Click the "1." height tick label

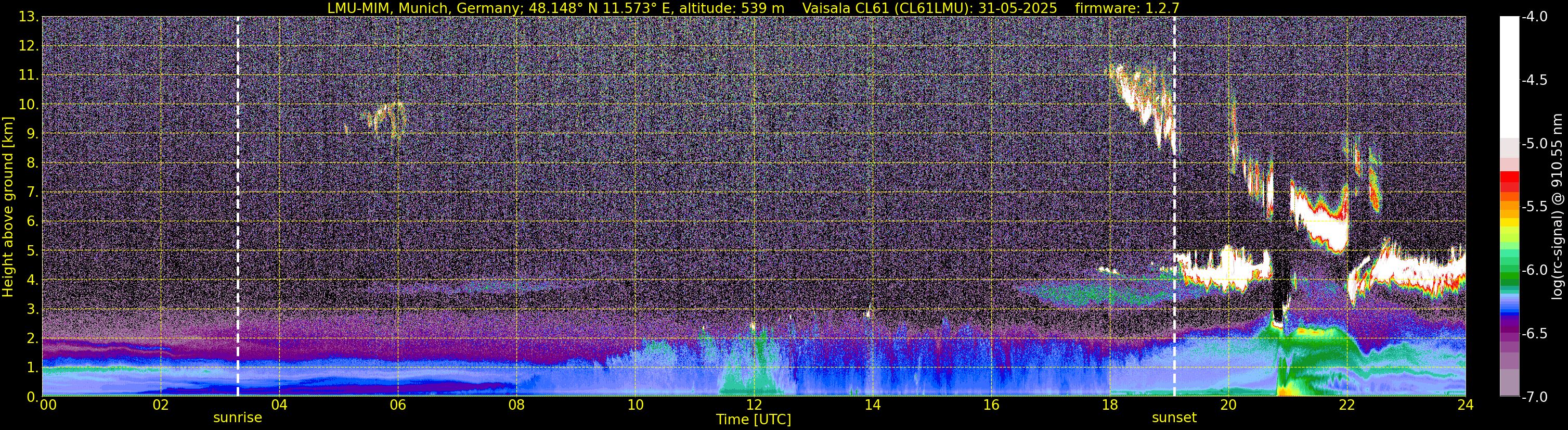32,368
